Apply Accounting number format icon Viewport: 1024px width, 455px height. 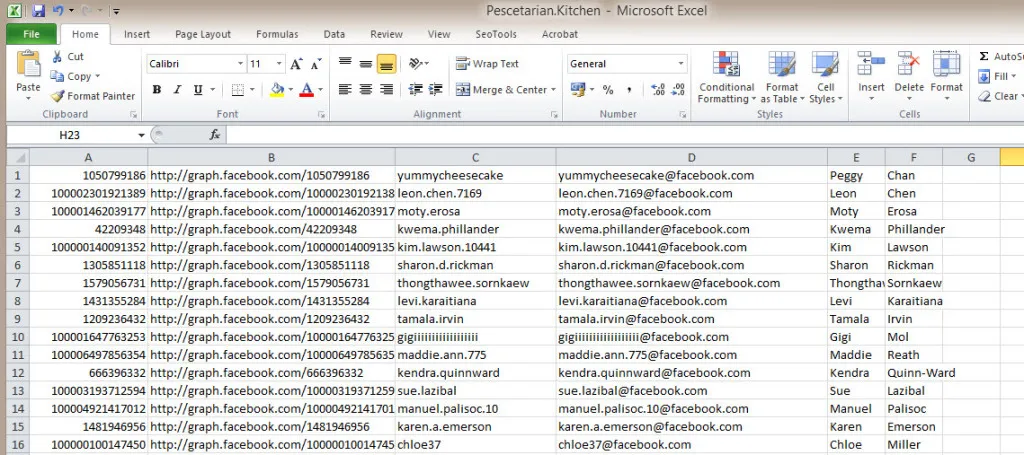pos(577,89)
